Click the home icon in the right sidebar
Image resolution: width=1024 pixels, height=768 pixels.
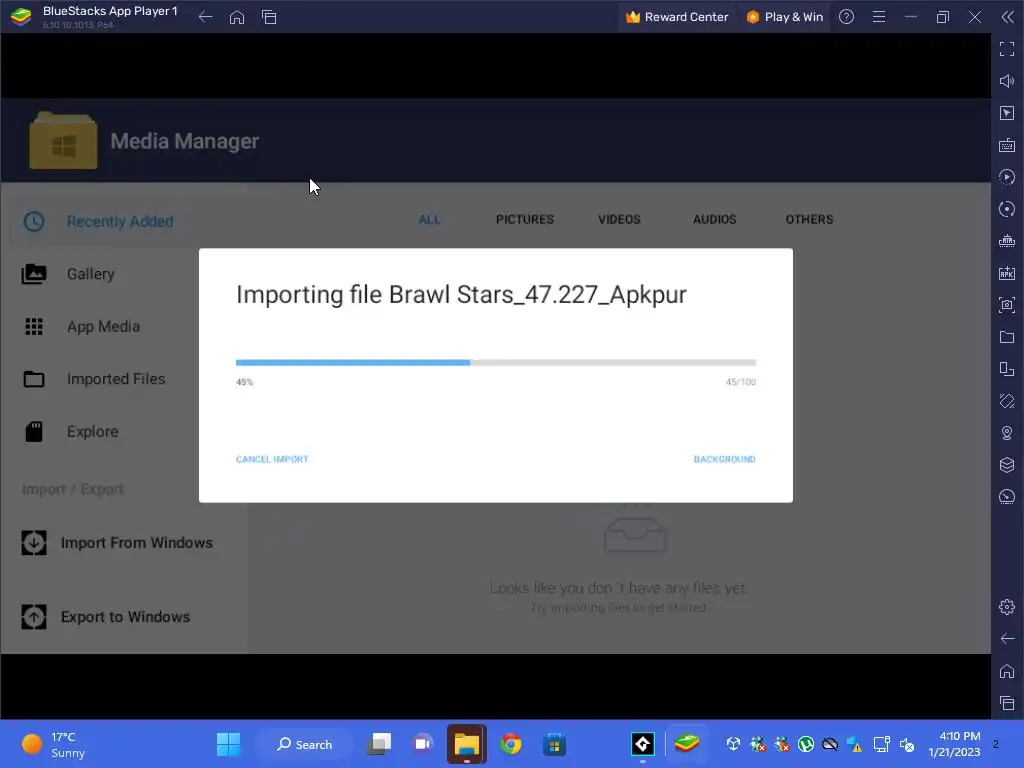[x=1007, y=671]
